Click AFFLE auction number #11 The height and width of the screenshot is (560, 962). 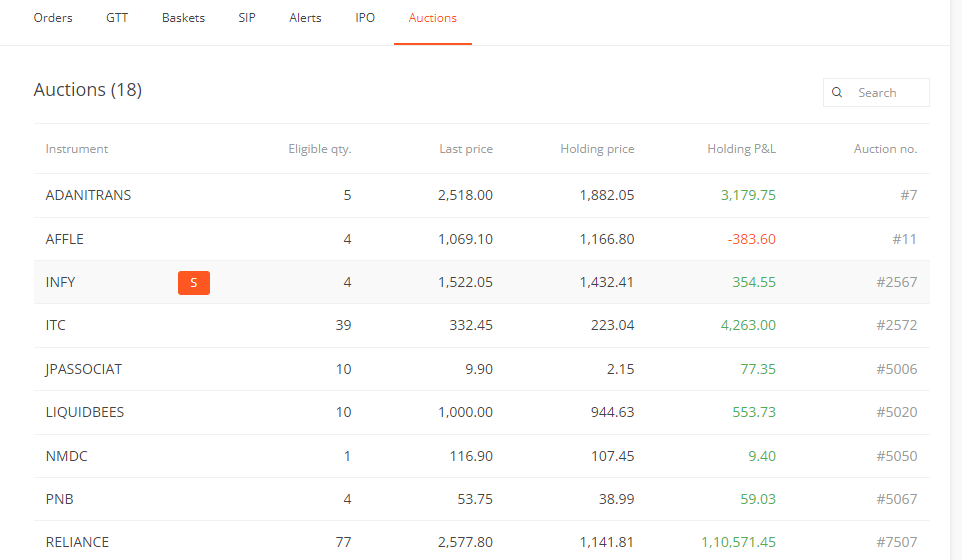click(904, 239)
